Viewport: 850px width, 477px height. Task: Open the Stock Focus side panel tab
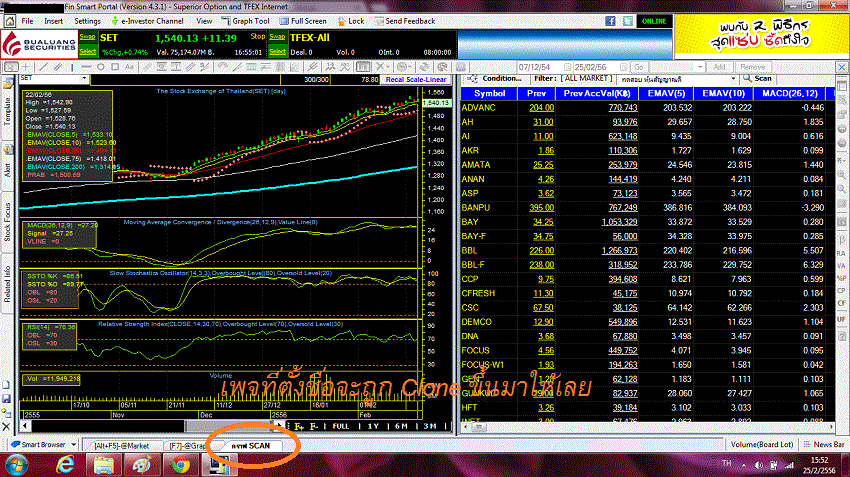(8, 222)
